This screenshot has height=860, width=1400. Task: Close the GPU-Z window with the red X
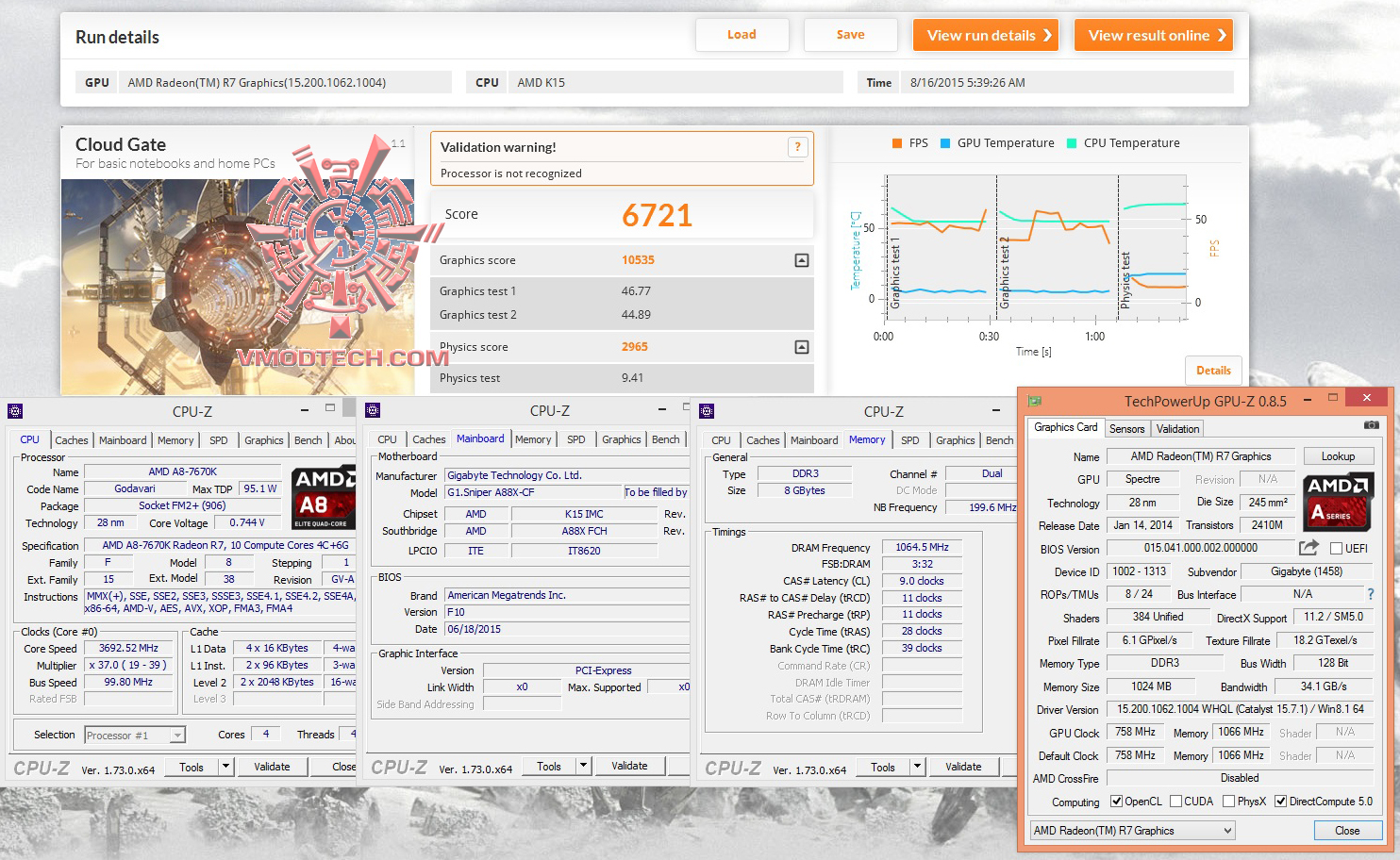pyautogui.click(x=1367, y=398)
